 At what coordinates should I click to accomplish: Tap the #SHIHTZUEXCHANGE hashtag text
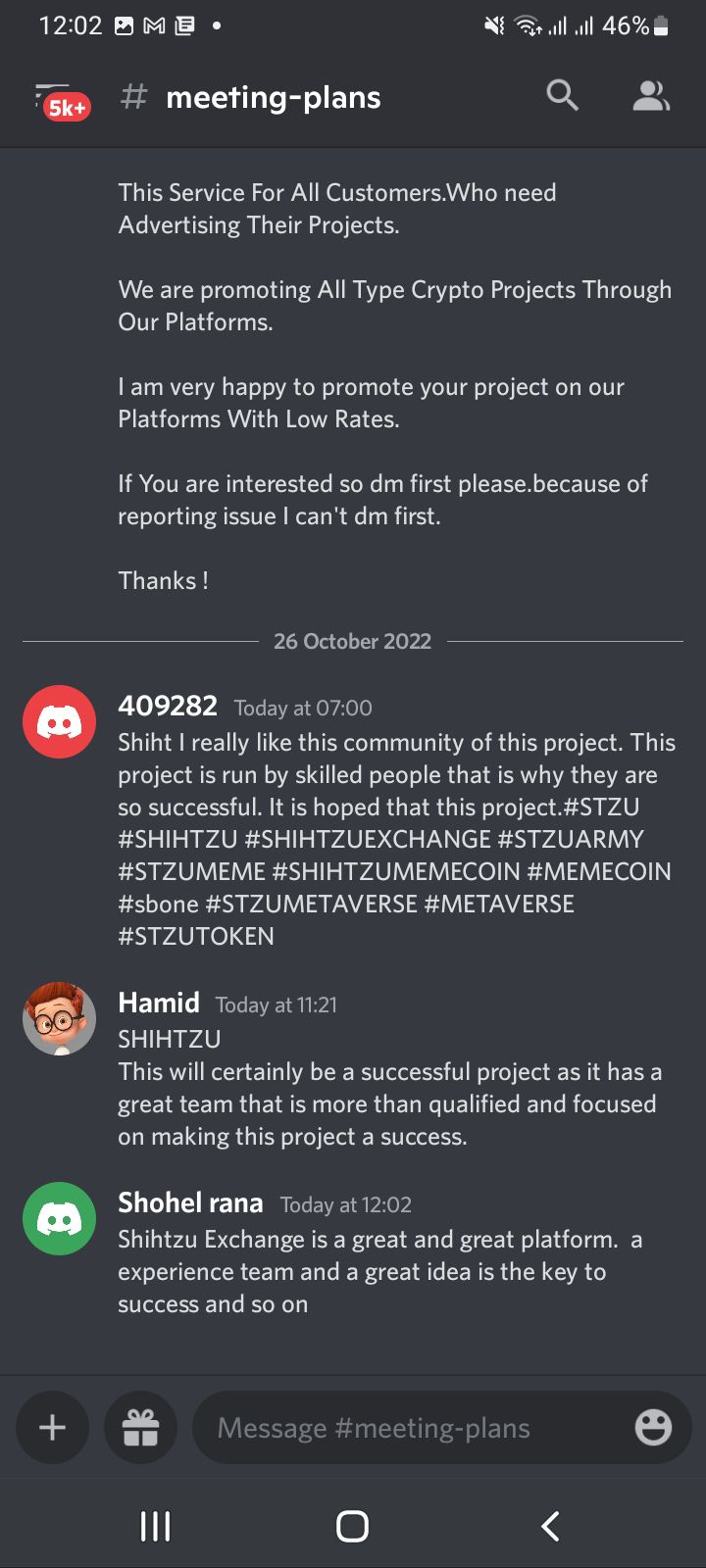(x=368, y=839)
